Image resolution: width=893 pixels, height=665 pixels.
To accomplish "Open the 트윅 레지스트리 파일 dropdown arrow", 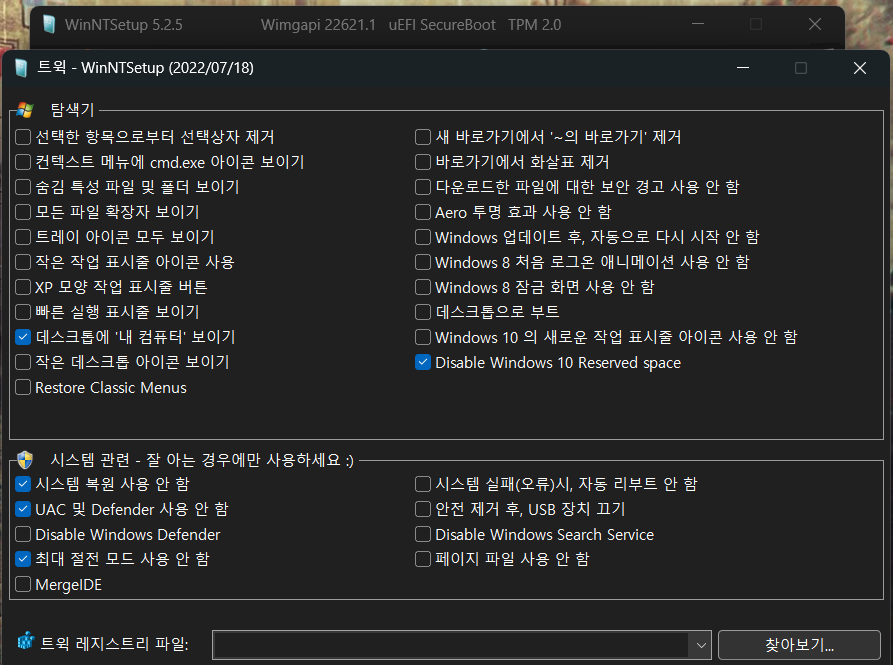I will [x=701, y=645].
